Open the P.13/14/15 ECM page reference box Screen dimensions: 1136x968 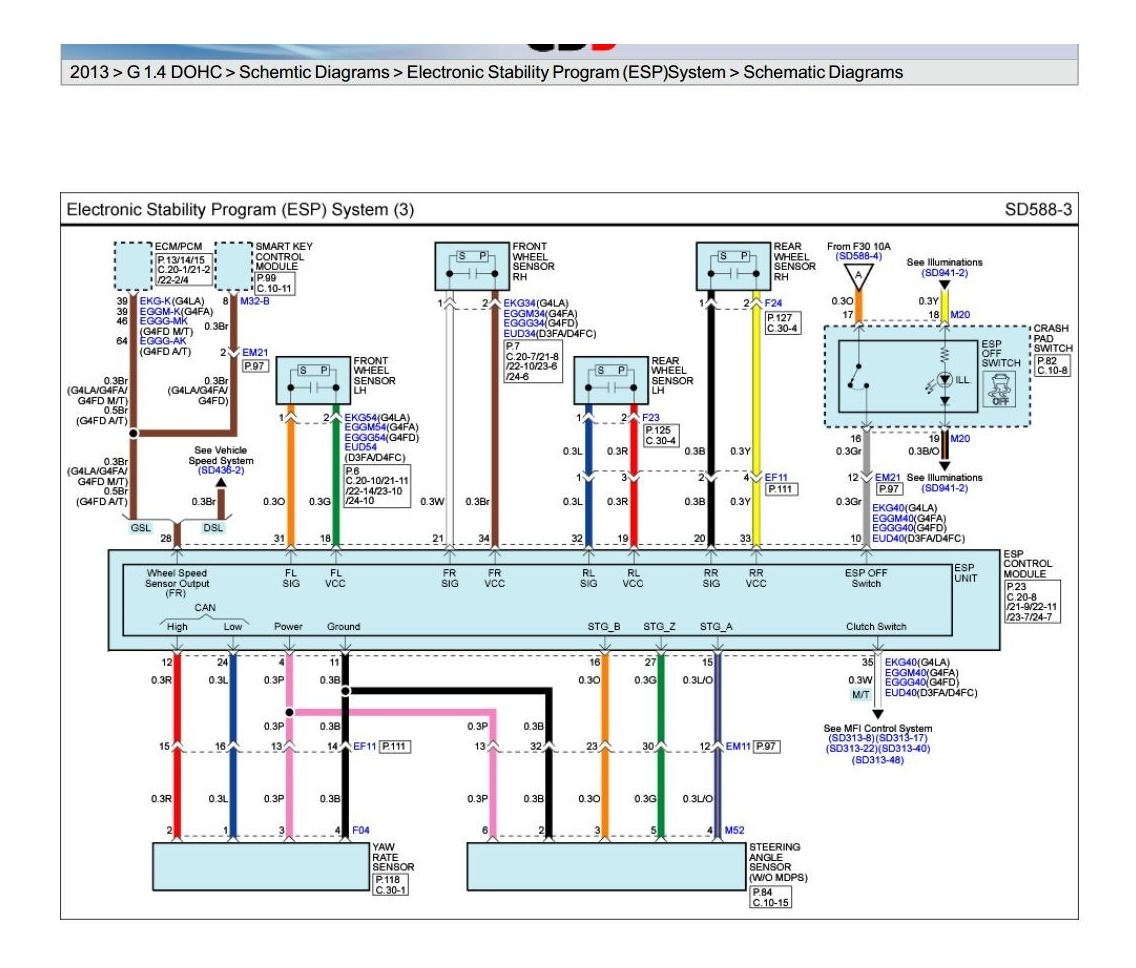185,270
